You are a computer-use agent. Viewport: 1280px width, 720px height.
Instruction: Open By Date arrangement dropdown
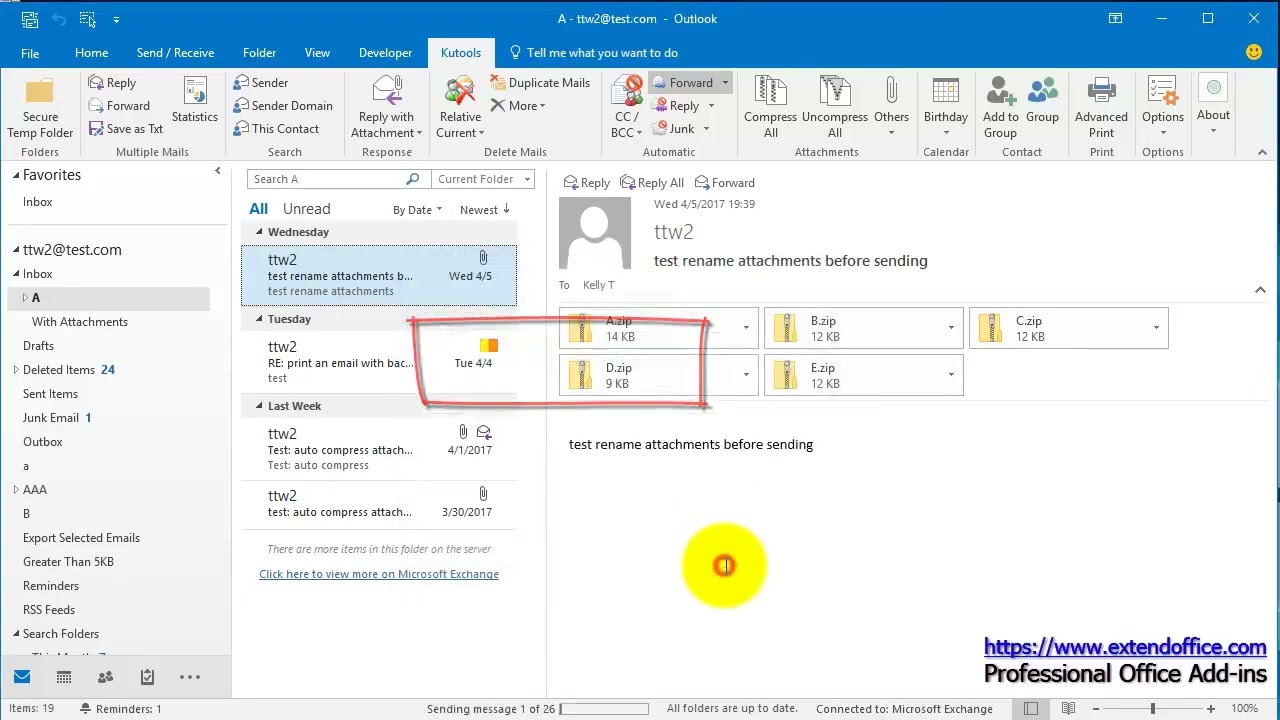417,210
